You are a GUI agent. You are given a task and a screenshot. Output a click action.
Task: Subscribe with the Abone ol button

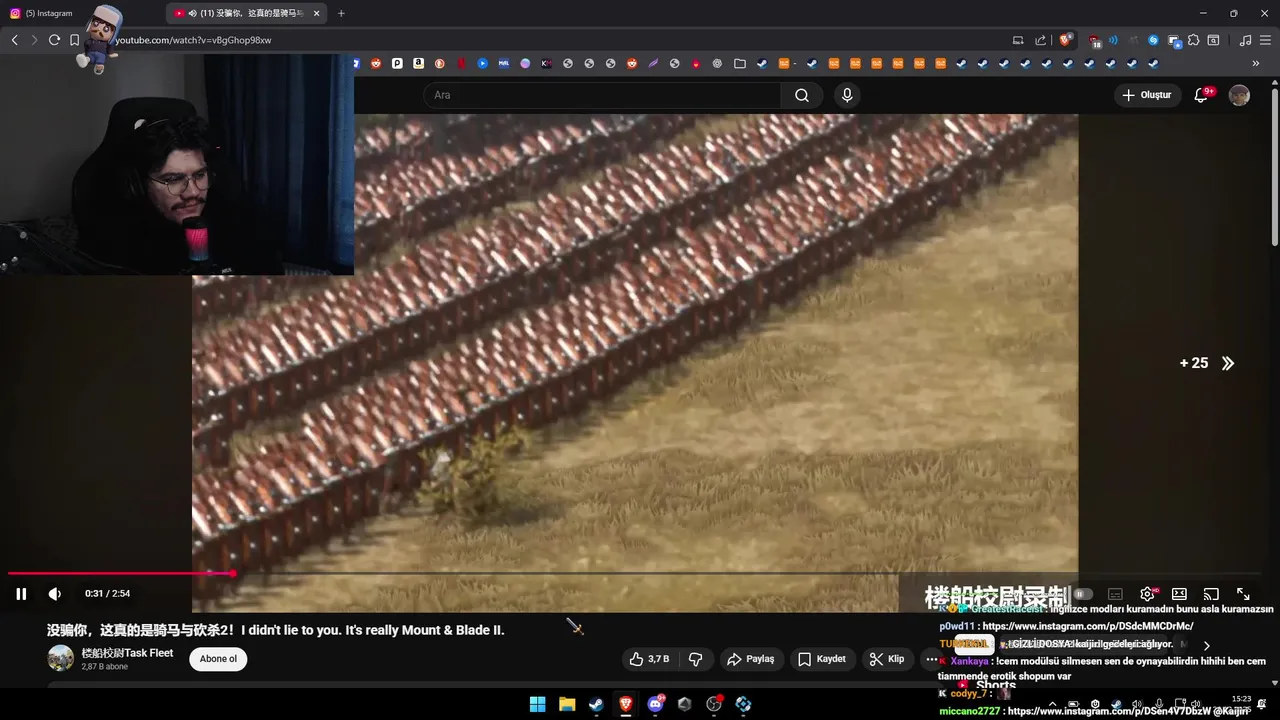(218, 659)
